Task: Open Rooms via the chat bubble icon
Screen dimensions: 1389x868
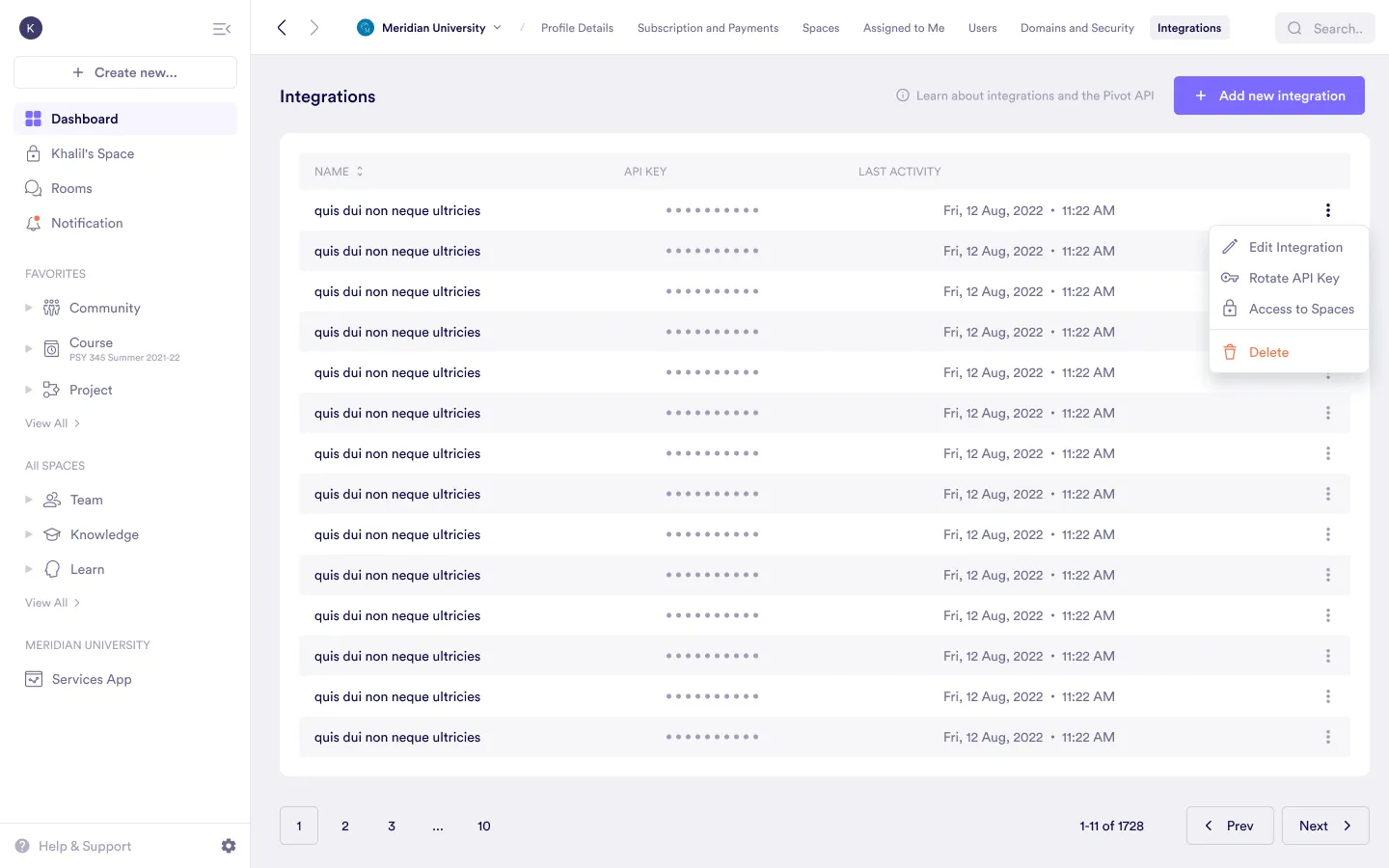Action: click(x=34, y=188)
